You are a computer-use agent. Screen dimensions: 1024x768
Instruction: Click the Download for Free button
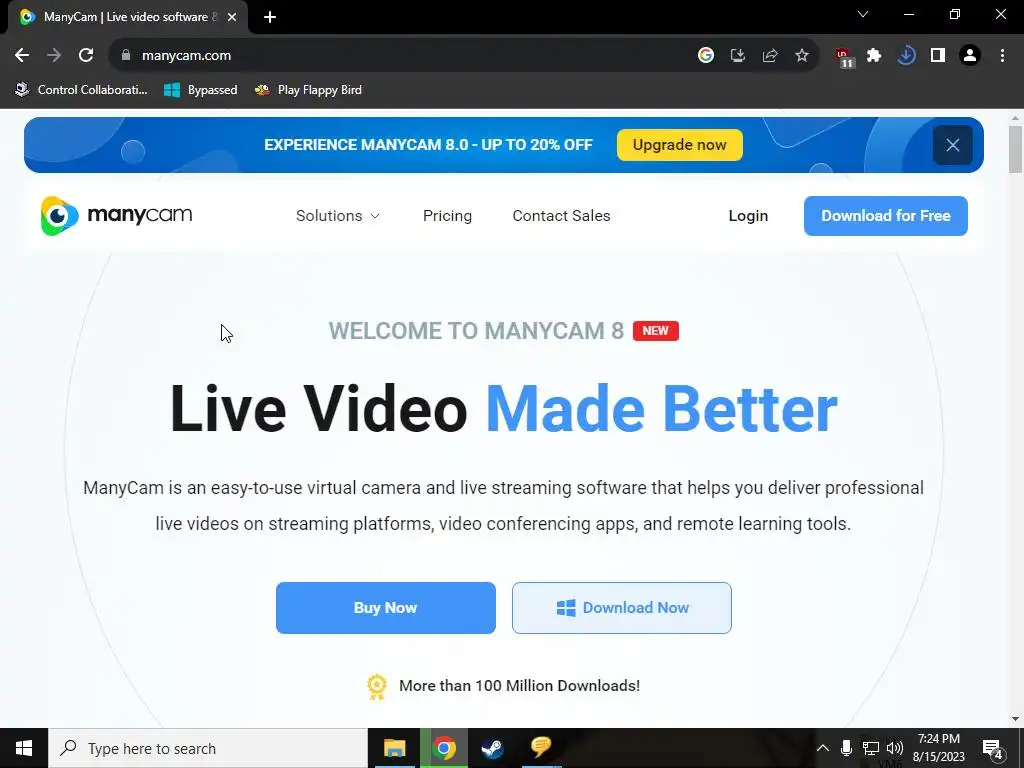886,216
